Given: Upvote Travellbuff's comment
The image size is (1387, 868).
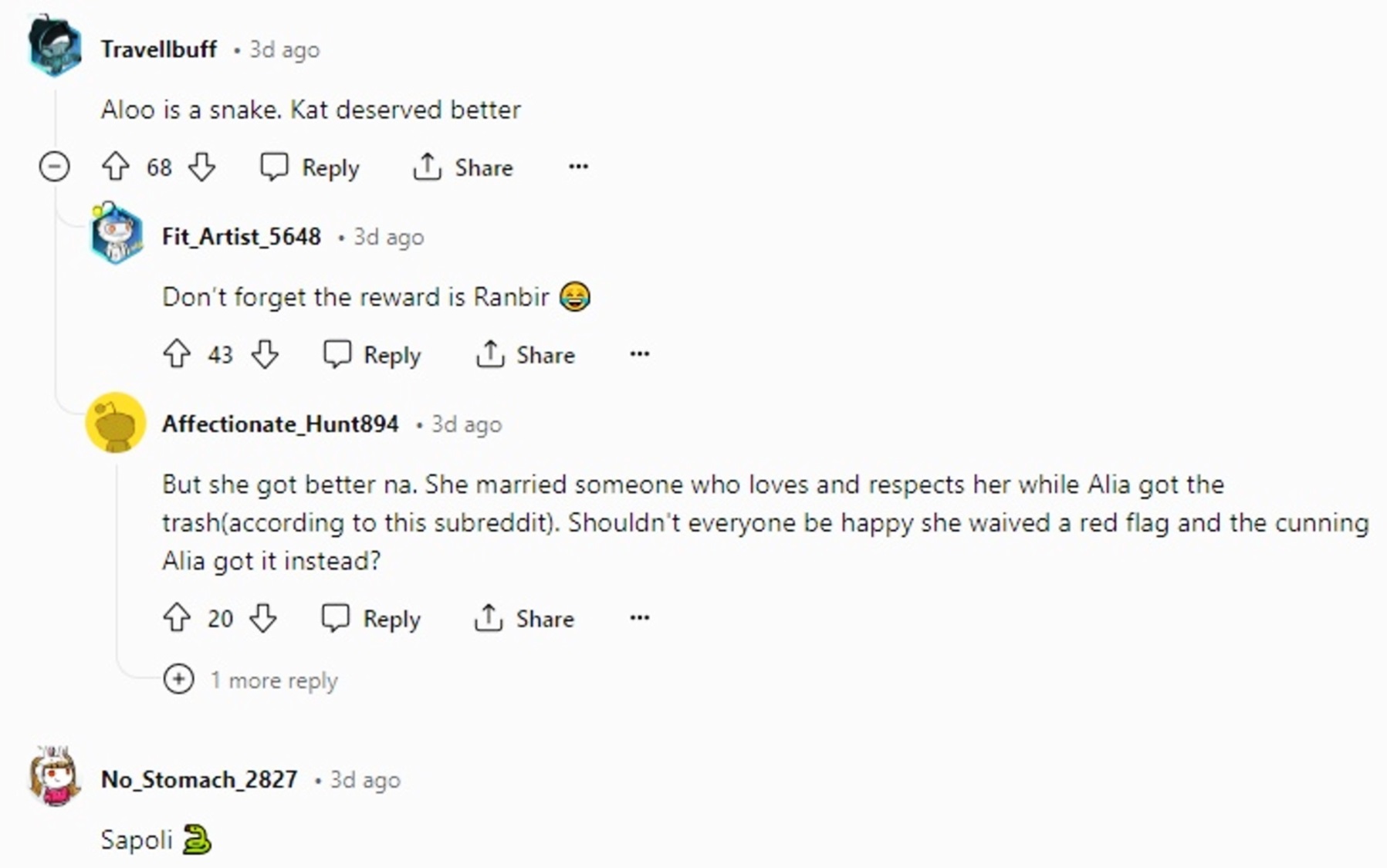Looking at the screenshot, I should [116, 167].
